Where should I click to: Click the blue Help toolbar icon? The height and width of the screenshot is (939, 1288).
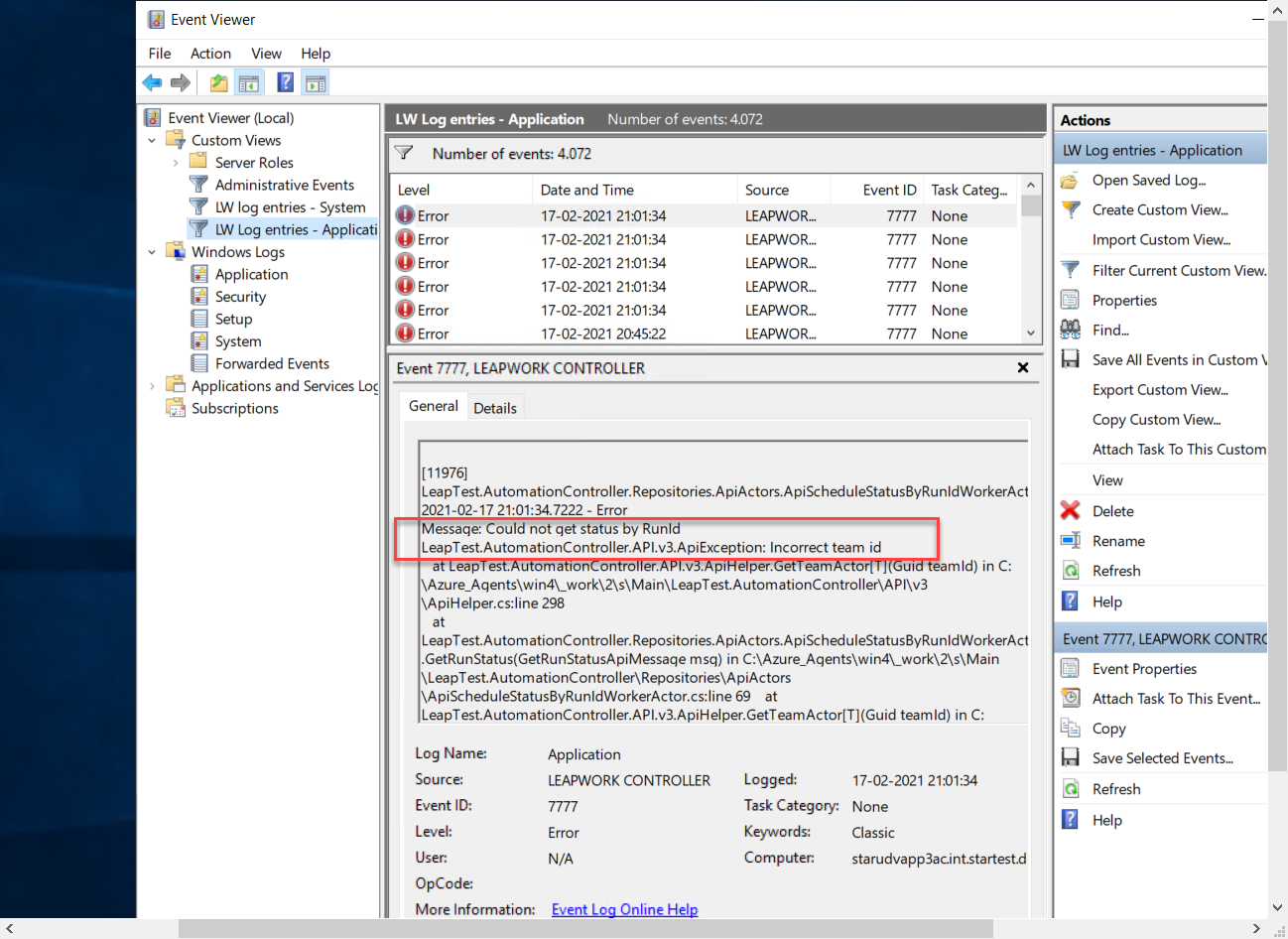click(285, 83)
